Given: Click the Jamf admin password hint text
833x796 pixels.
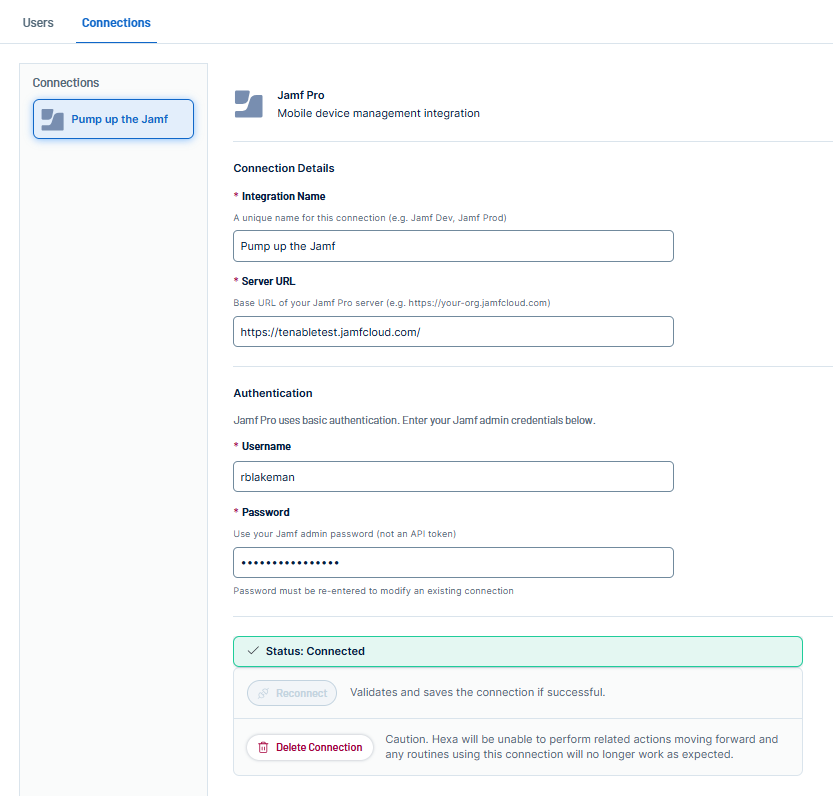Looking at the screenshot, I should [x=345, y=534].
